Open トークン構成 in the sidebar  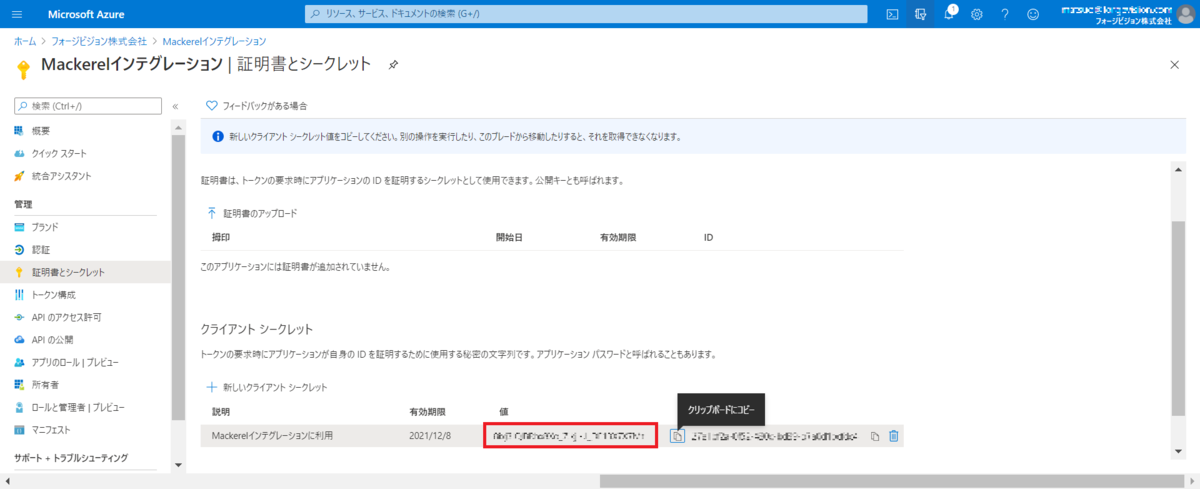pos(54,295)
